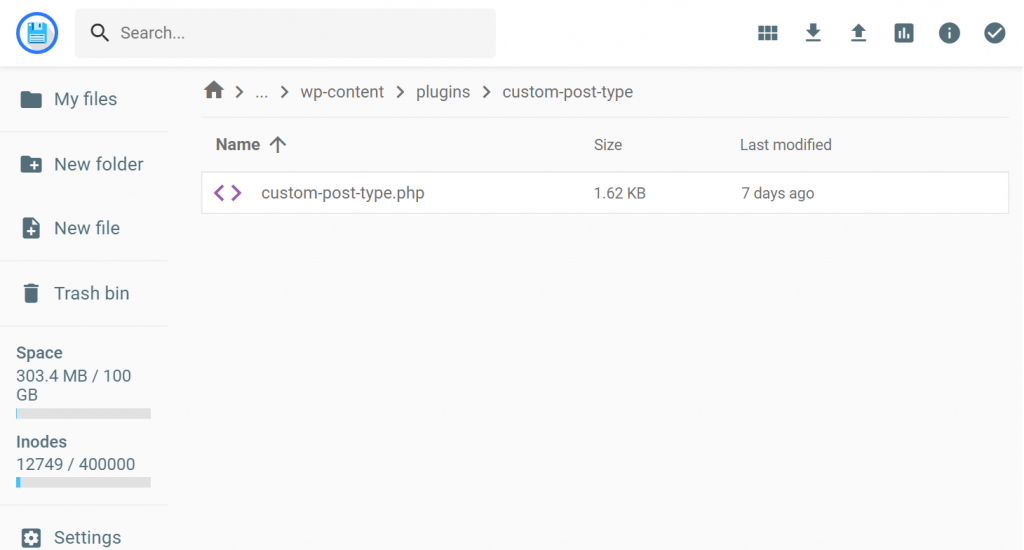Click the Space usage progress bar
Viewport: 1024px width, 550px height.
pyautogui.click(x=83, y=413)
